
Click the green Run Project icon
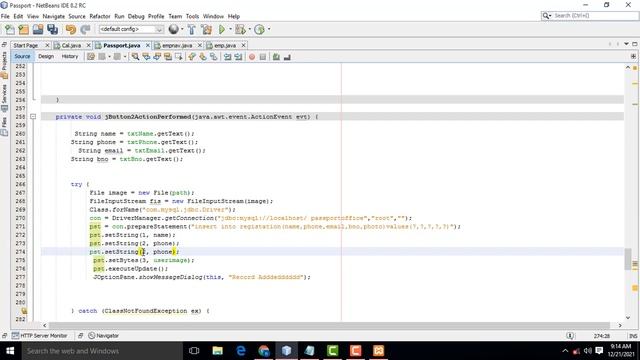pyautogui.click(x=222, y=29)
